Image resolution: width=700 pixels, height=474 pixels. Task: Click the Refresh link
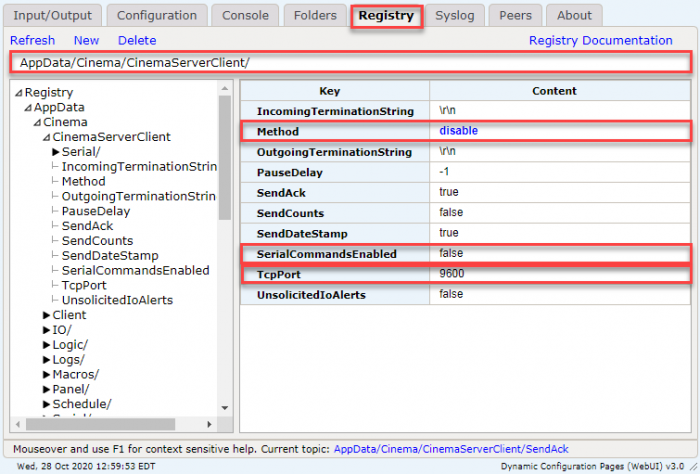tap(33, 41)
